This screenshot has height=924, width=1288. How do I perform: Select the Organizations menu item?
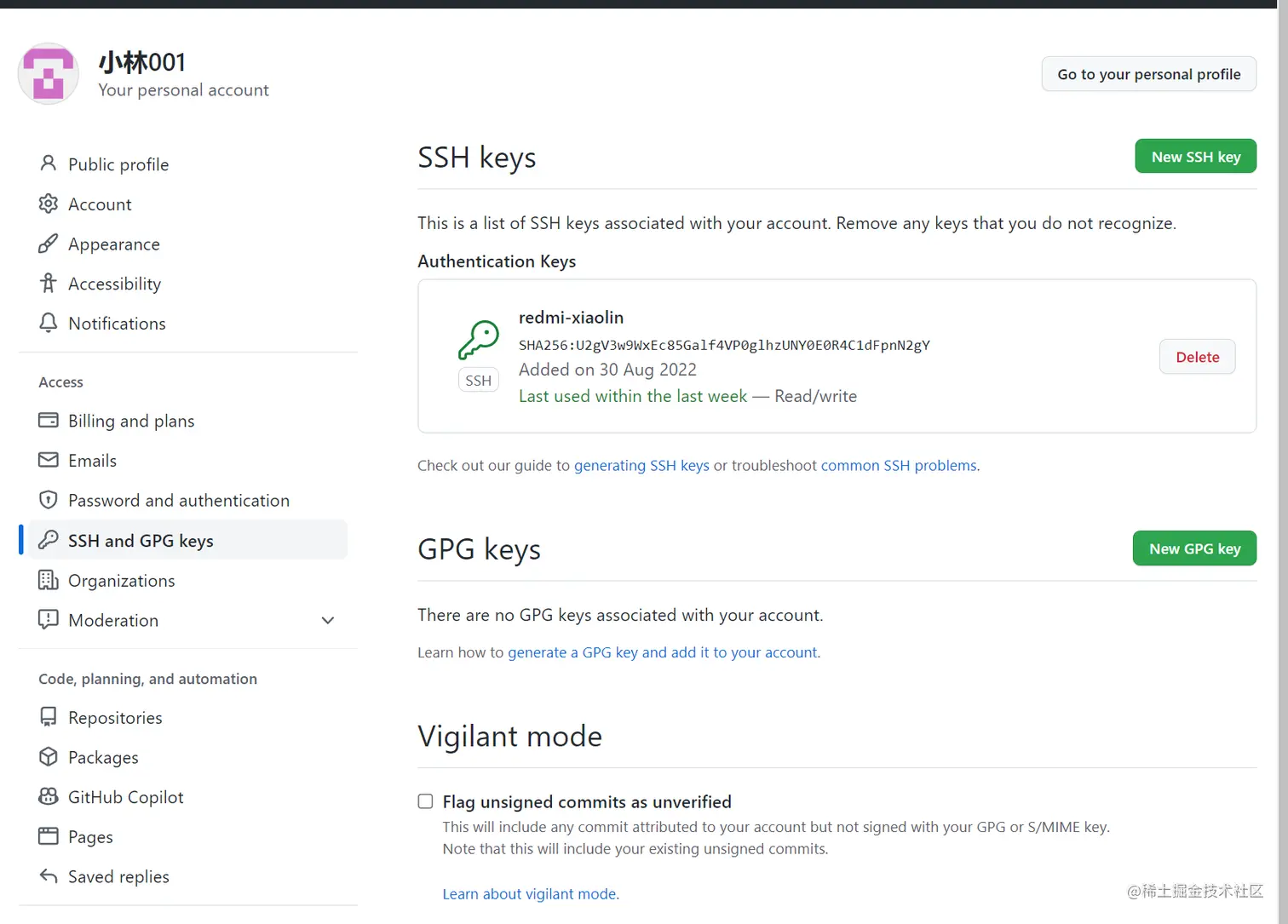pos(121,581)
